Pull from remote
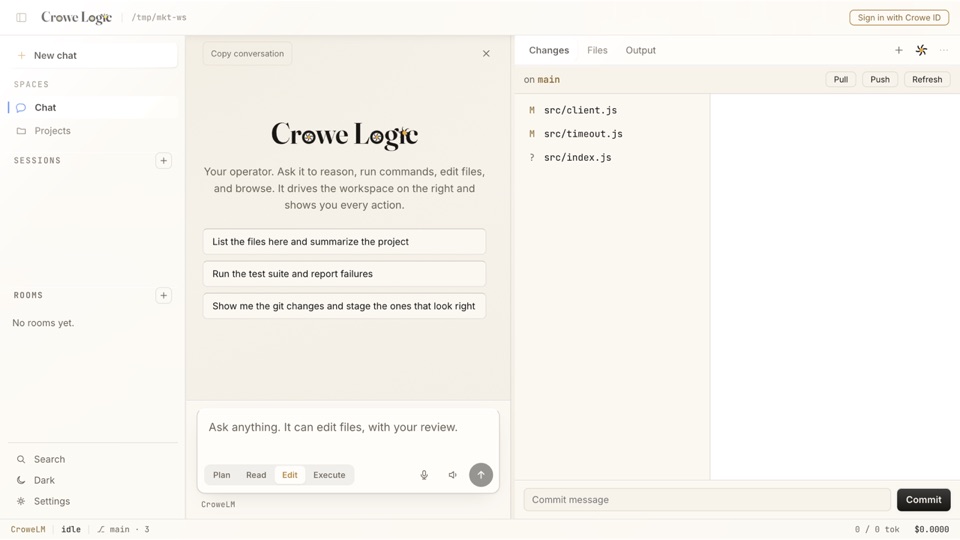This screenshot has height=540, width=960. 841,80
